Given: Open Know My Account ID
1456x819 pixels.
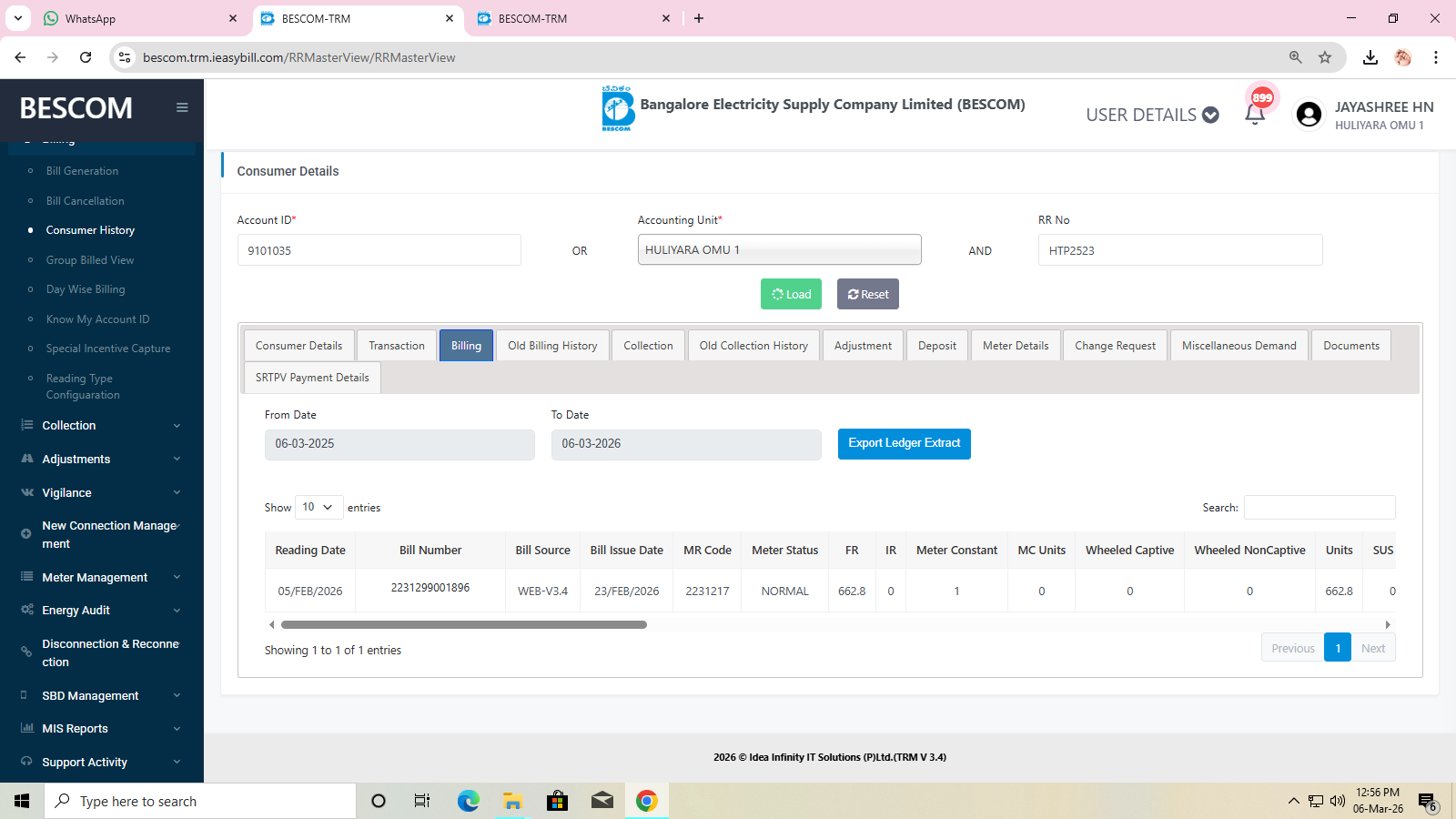Looking at the screenshot, I should 97,319.
